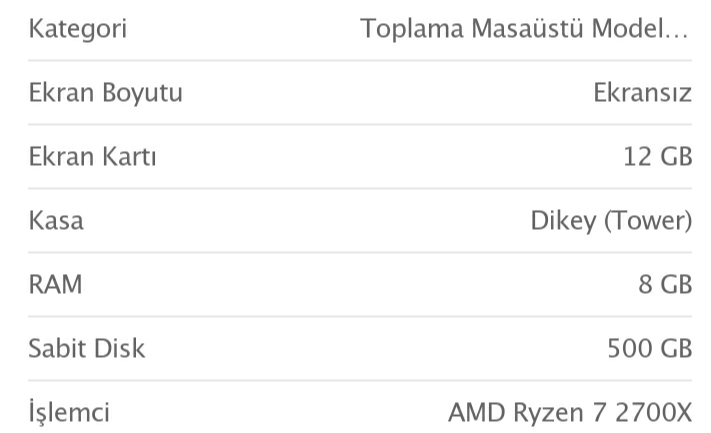
Task: Select the Kasa row label
Action: pyautogui.click(x=56, y=221)
